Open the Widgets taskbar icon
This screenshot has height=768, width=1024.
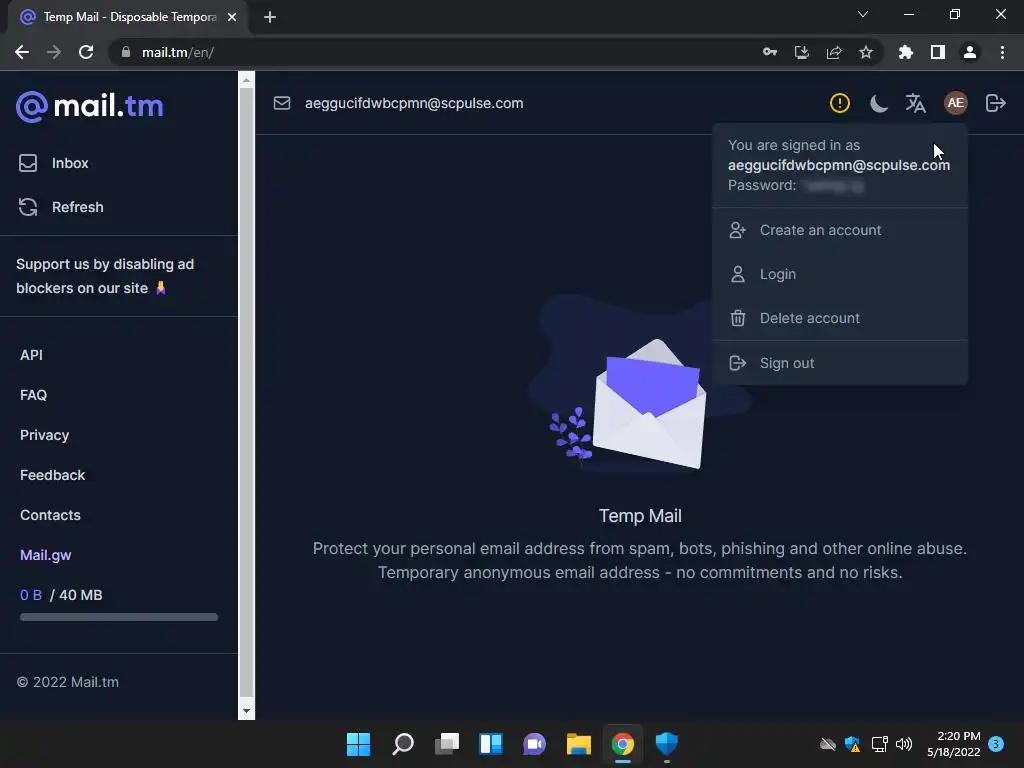[x=490, y=744]
